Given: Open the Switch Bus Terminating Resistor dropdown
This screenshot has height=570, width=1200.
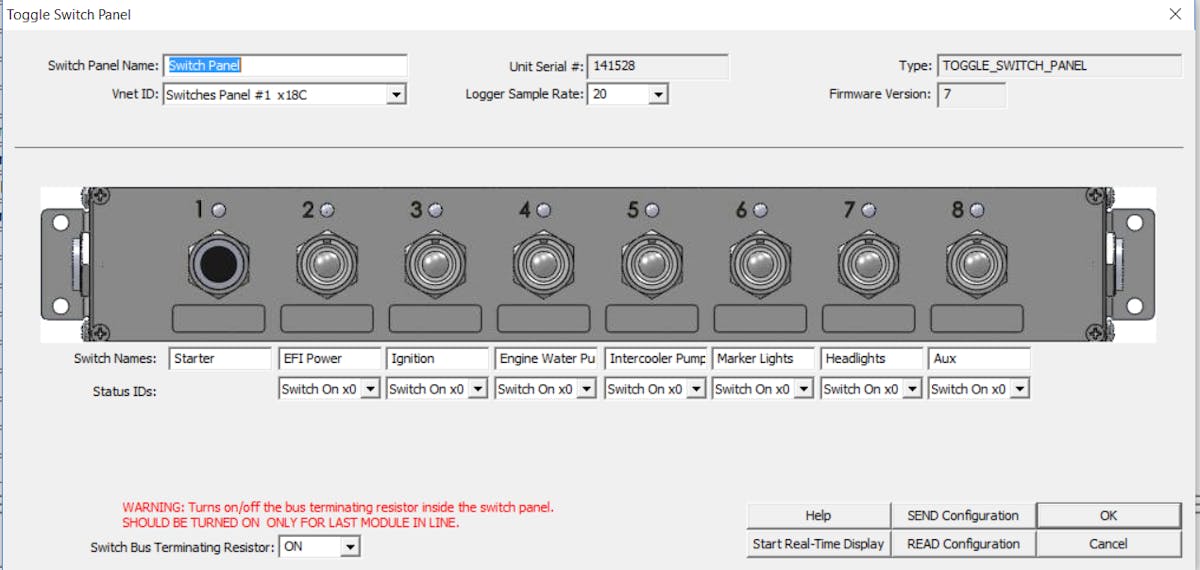Looking at the screenshot, I should (x=349, y=547).
